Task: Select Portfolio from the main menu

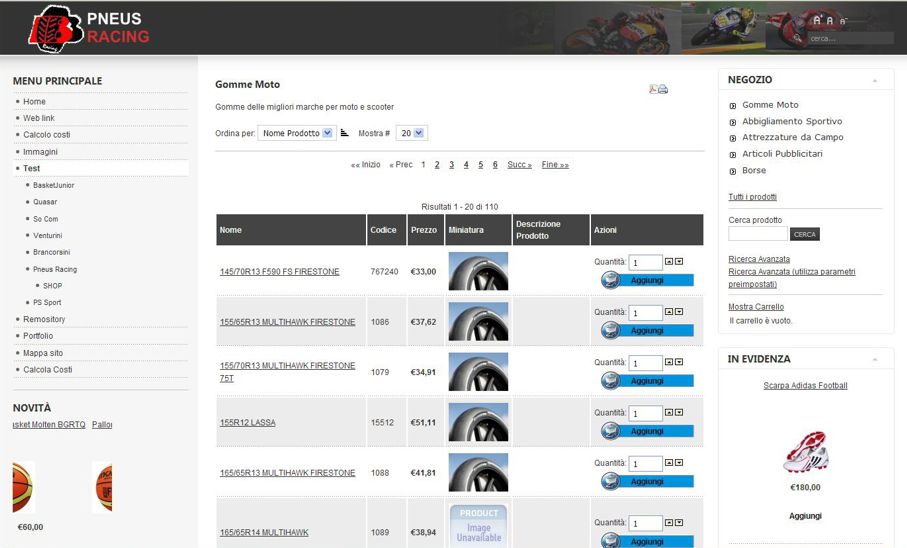Action: [38, 336]
